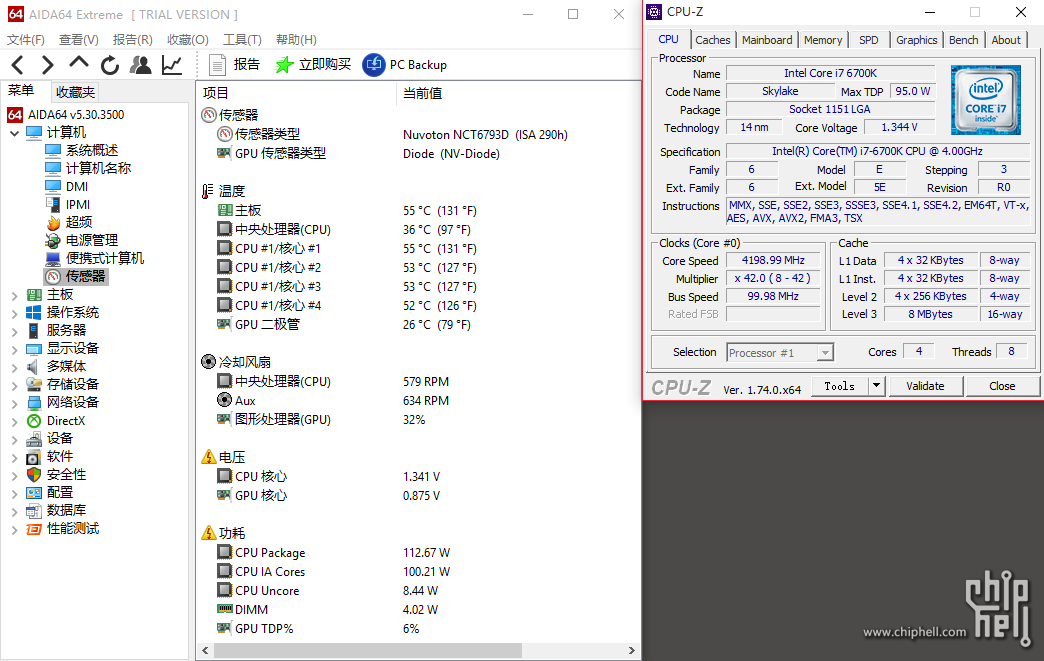Open the SPD tab in CPU-Z

[x=868, y=40]
